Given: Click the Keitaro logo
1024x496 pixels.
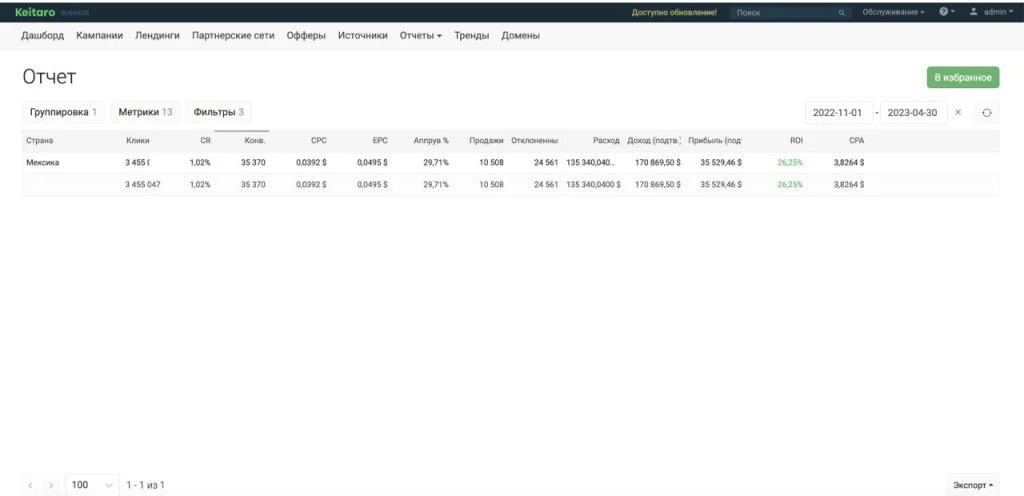Looking at the screenshot, I should (35, 12).
